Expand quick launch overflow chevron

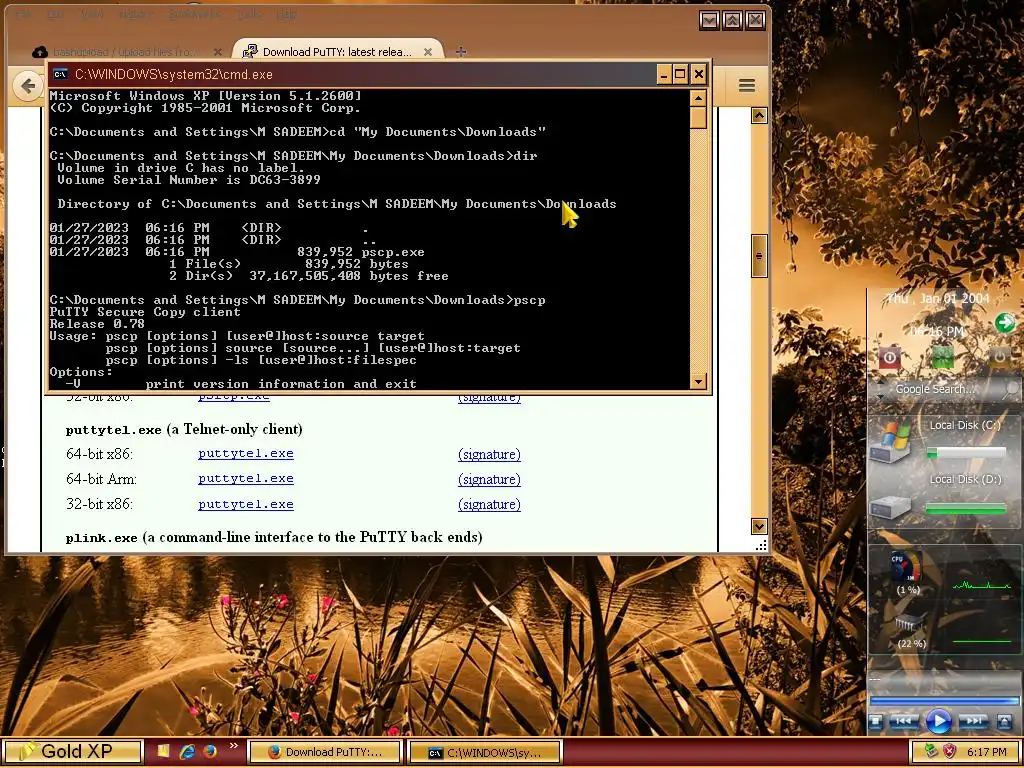[233, 746]
